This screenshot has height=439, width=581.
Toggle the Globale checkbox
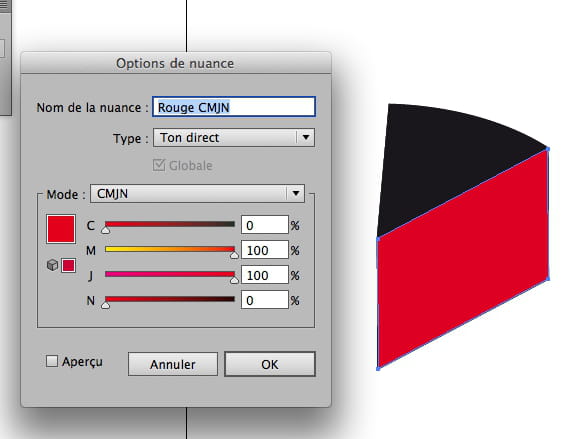[159, 165]
